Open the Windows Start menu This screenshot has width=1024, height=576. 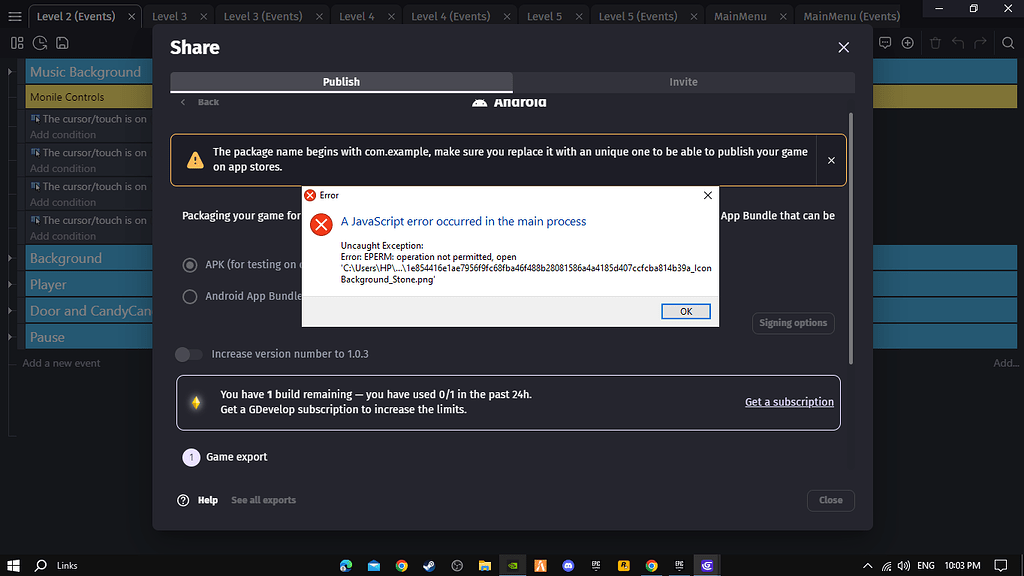[13, 566]
